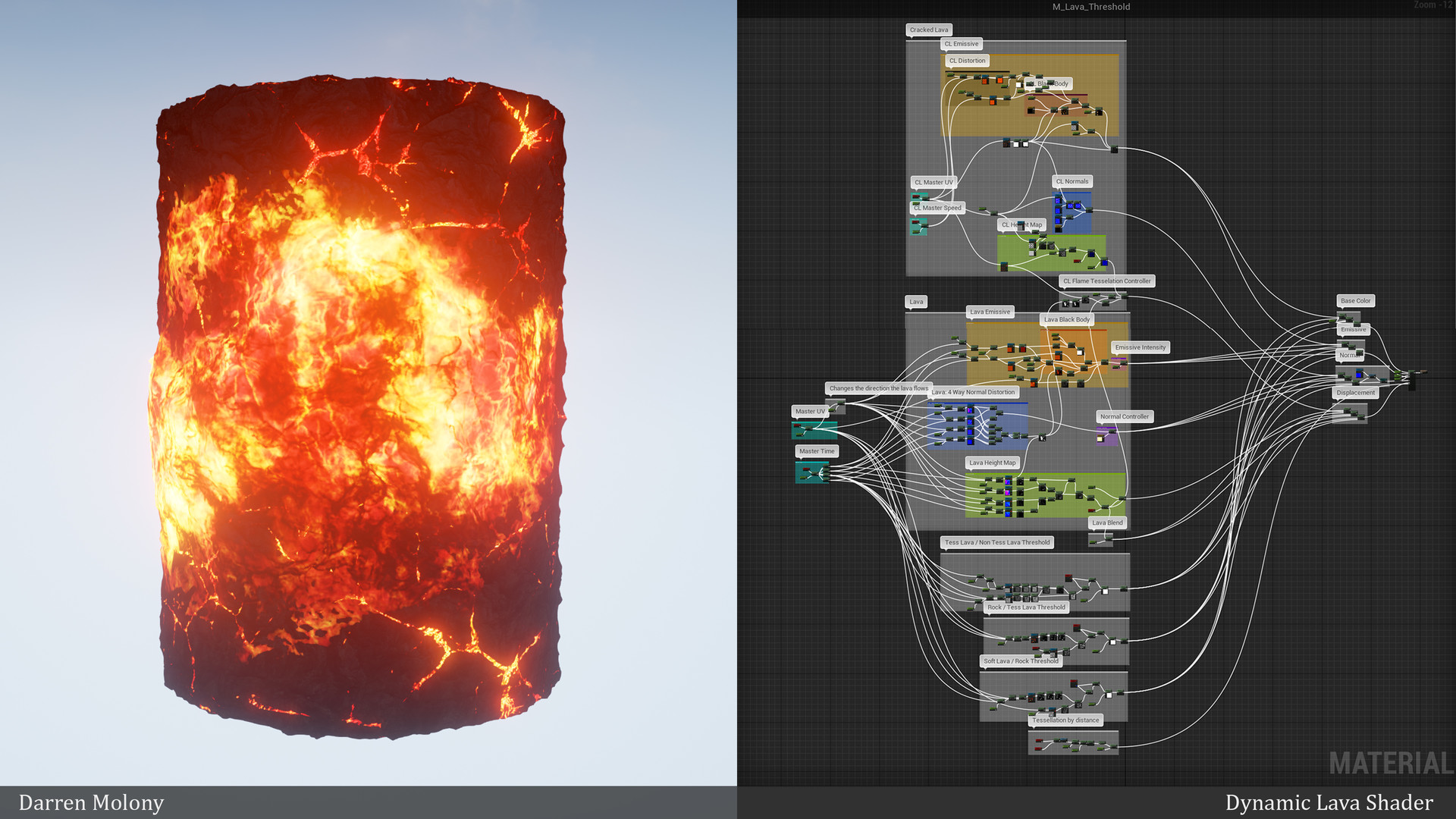
Task: Click the Lava Emissive comment bubble
Action: click(x=990, y=312)
